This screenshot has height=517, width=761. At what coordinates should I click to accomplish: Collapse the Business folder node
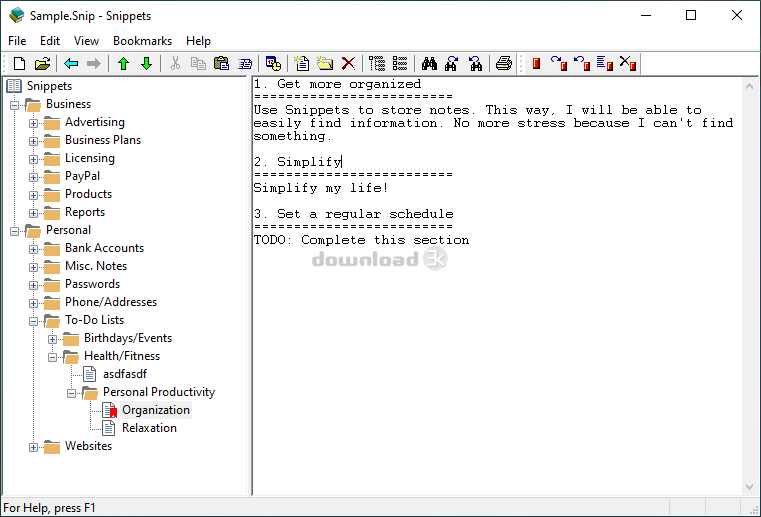15,105
